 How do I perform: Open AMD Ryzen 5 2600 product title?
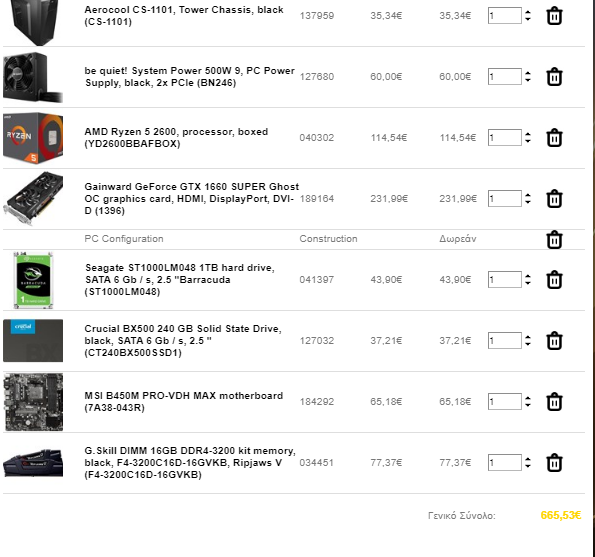(176, 138)
